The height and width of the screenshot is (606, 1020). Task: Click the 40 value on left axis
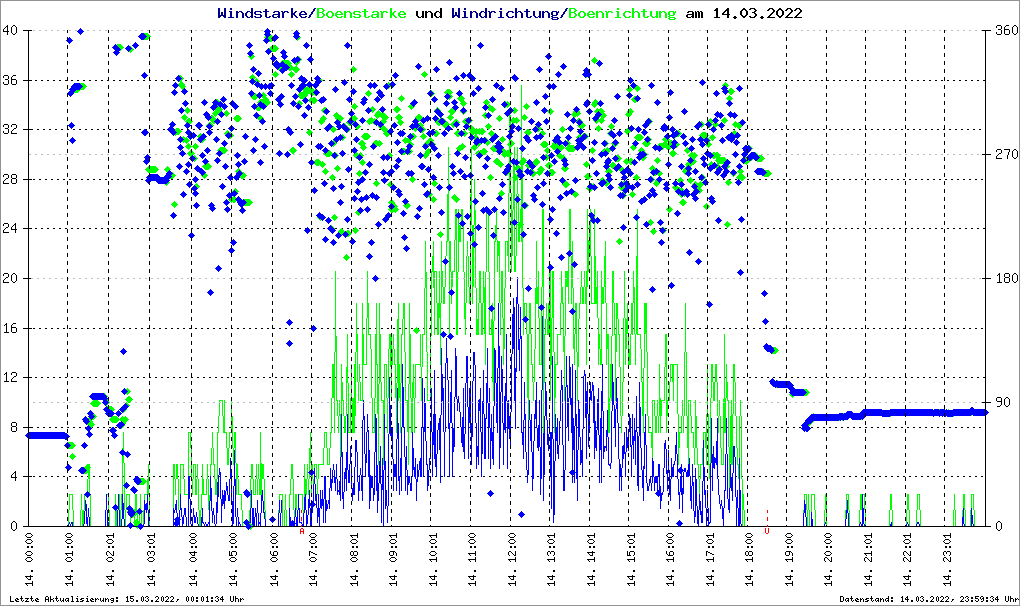[x=10, y=30]
